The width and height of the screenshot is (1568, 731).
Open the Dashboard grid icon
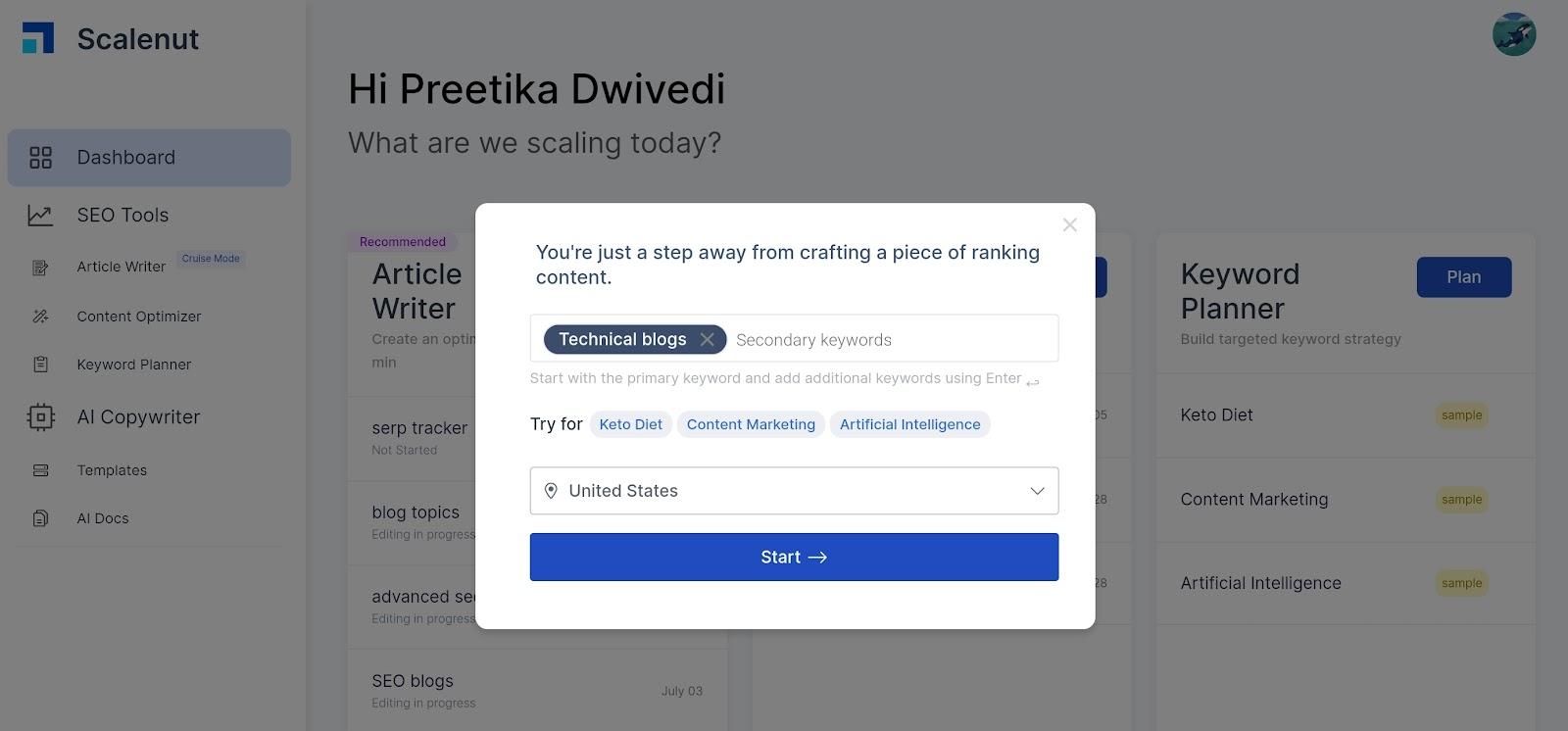(x=40, y=158)
